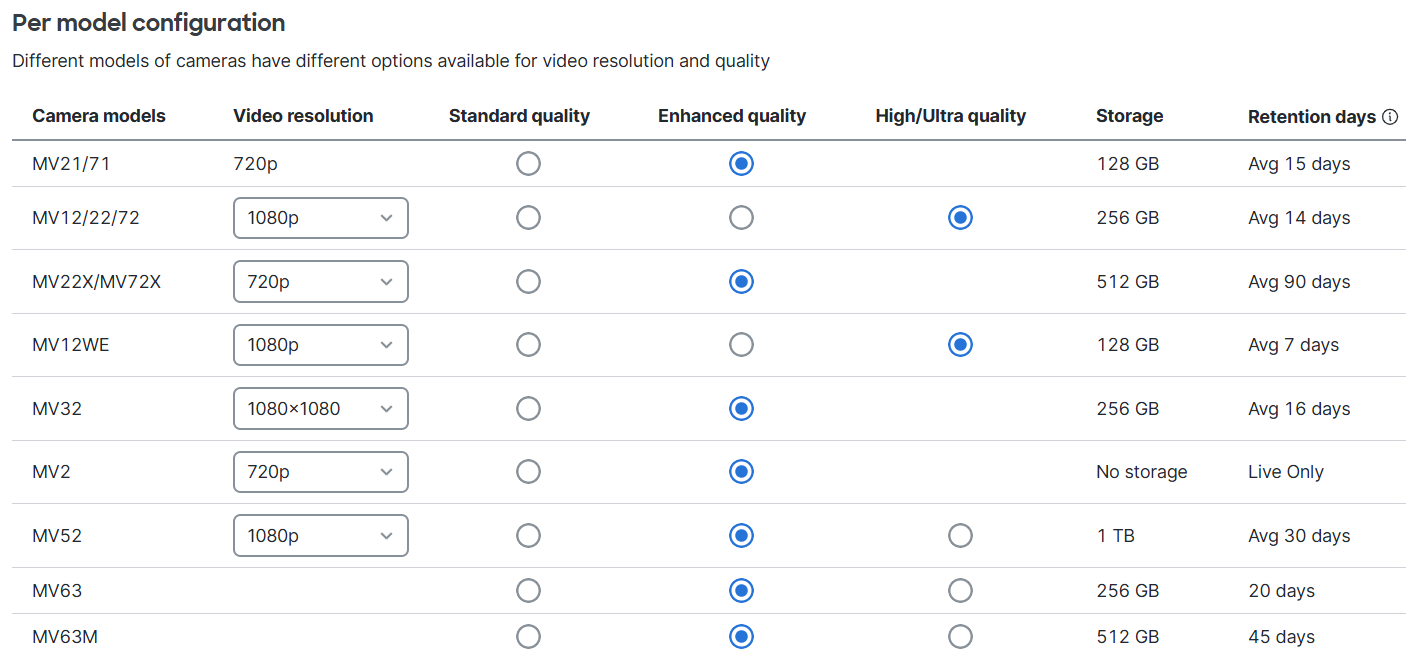Select Standard quality for MV2
This screenshot has height=658, width=1406.
point(528,472)
